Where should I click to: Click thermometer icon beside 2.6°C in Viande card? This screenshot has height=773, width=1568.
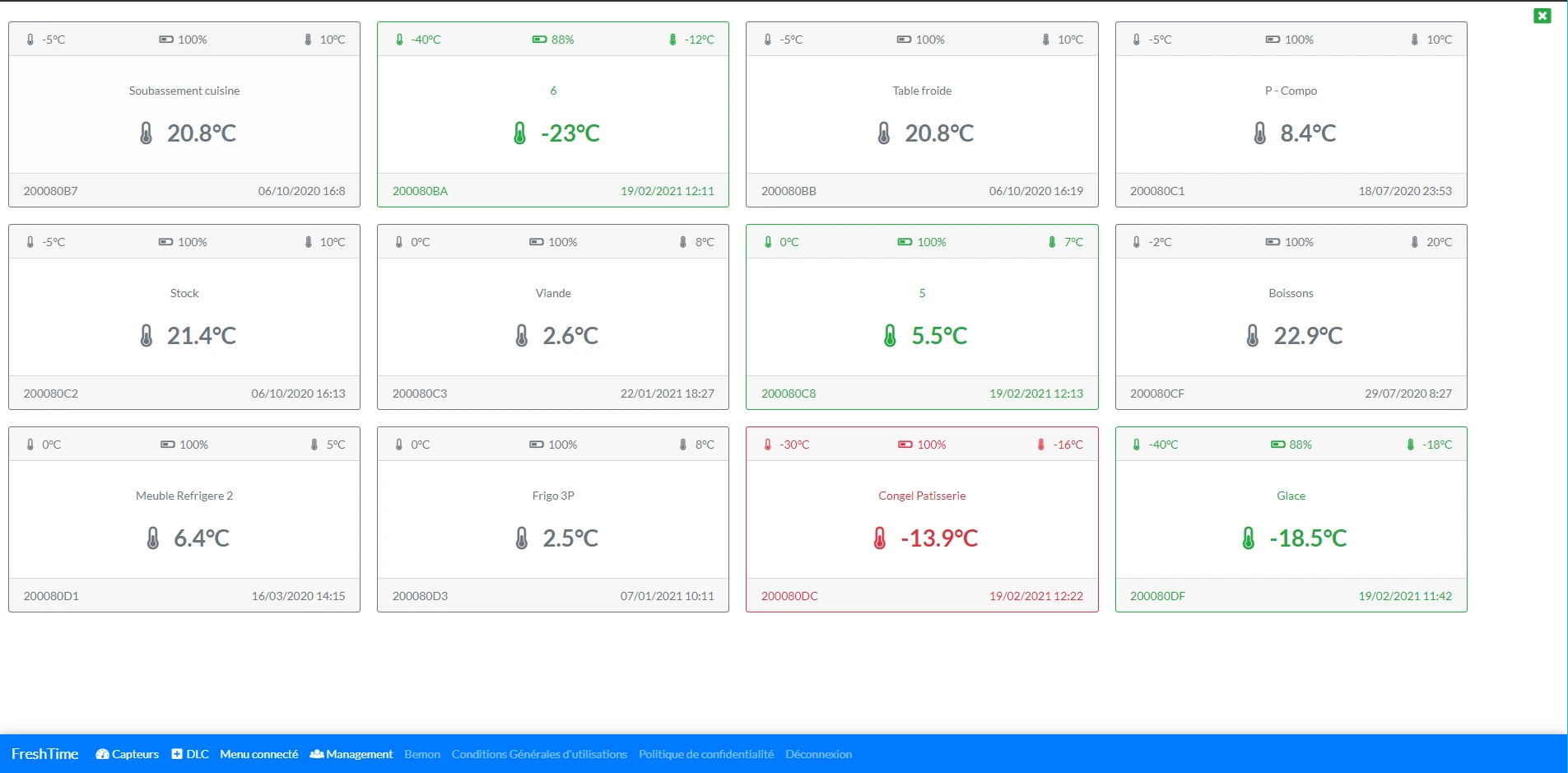point(521,335)
